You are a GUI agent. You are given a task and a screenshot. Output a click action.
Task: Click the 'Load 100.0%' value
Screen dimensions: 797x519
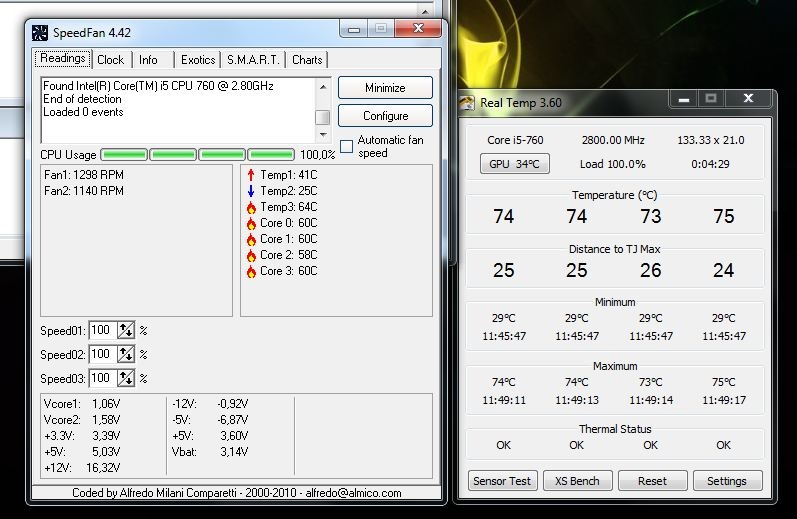[612, 164]
